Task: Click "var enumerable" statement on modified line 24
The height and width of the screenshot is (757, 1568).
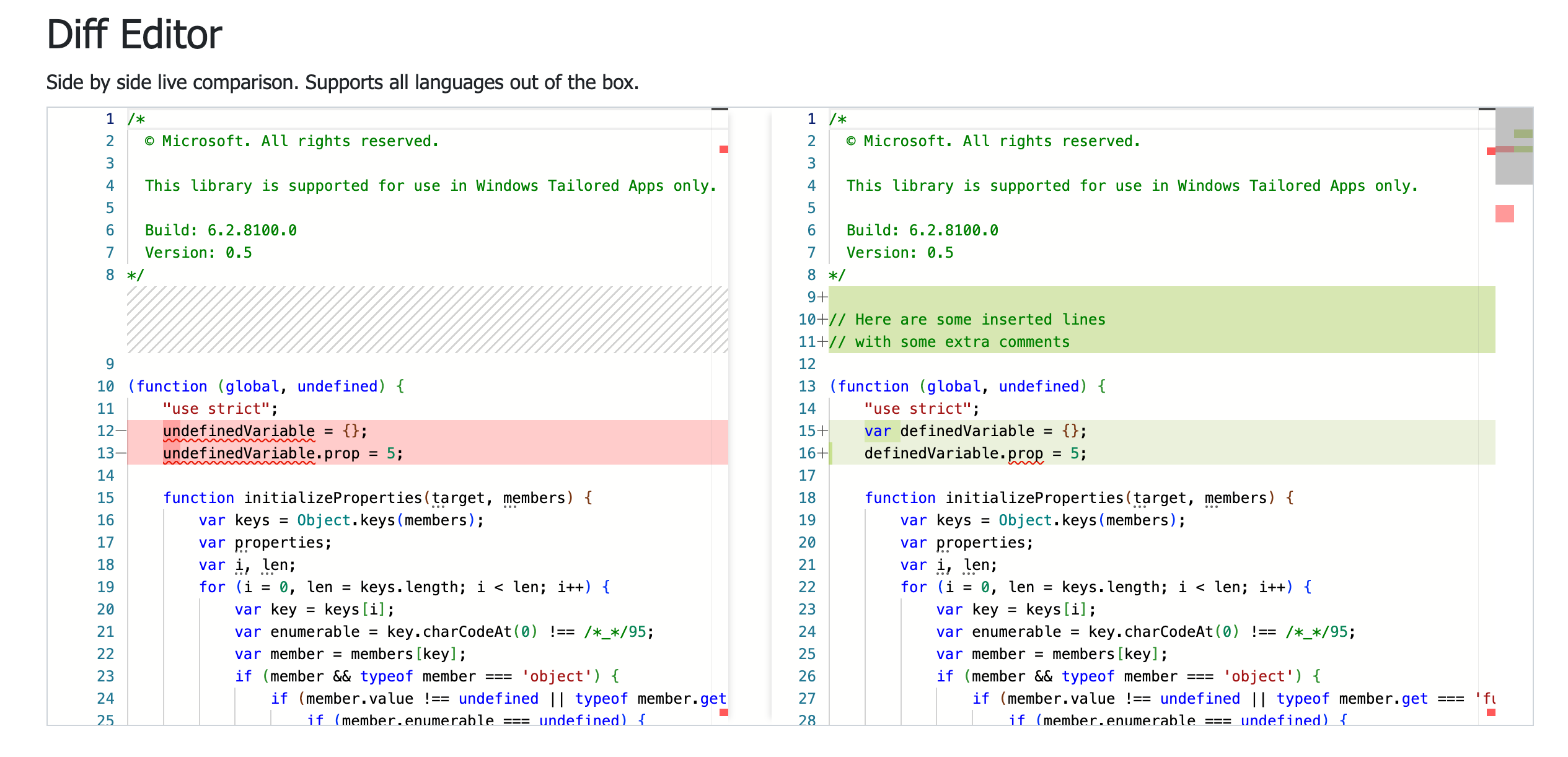Action: point(1146,631)
